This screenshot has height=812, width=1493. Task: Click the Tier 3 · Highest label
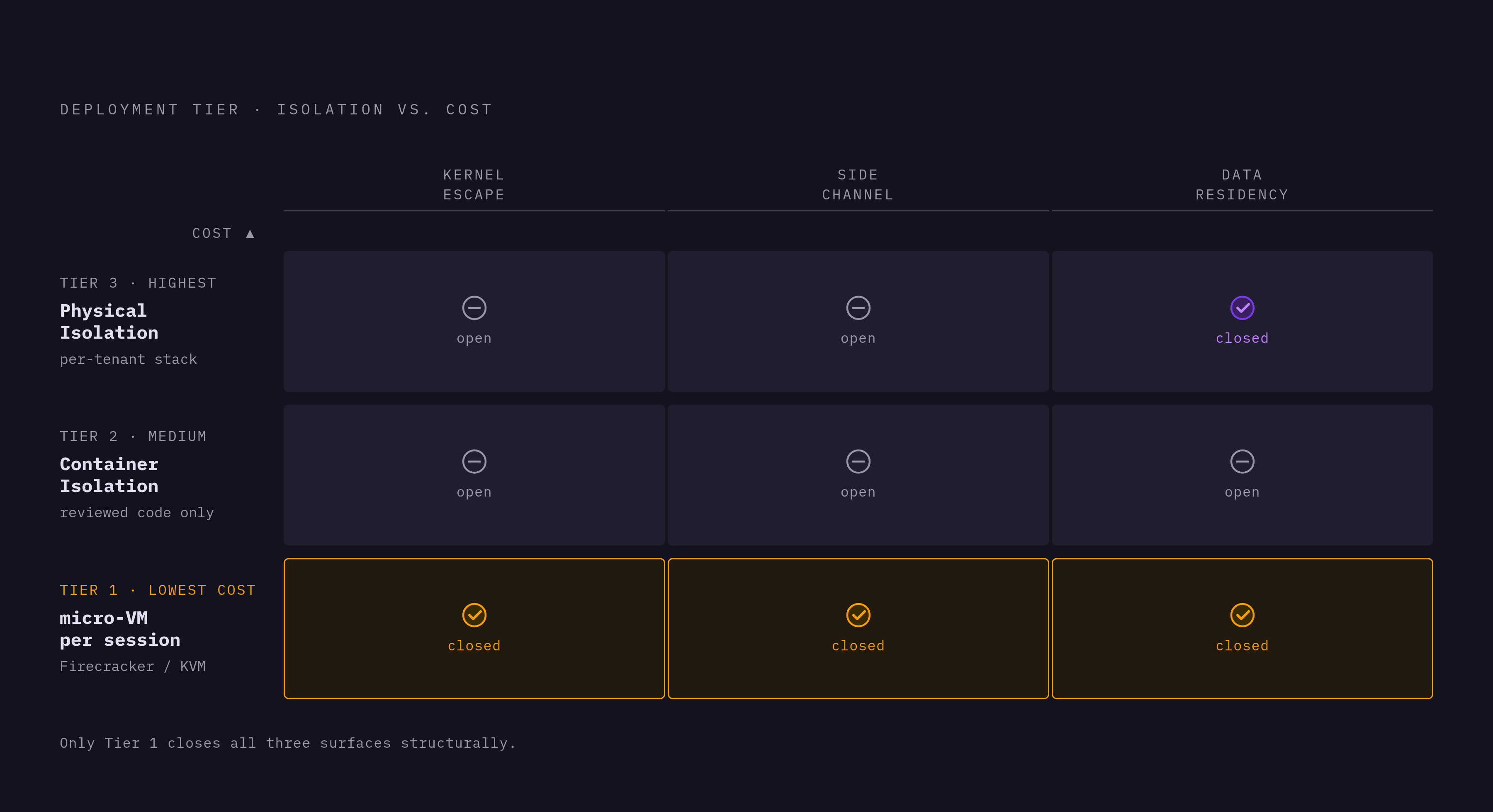tap(138, 283)
